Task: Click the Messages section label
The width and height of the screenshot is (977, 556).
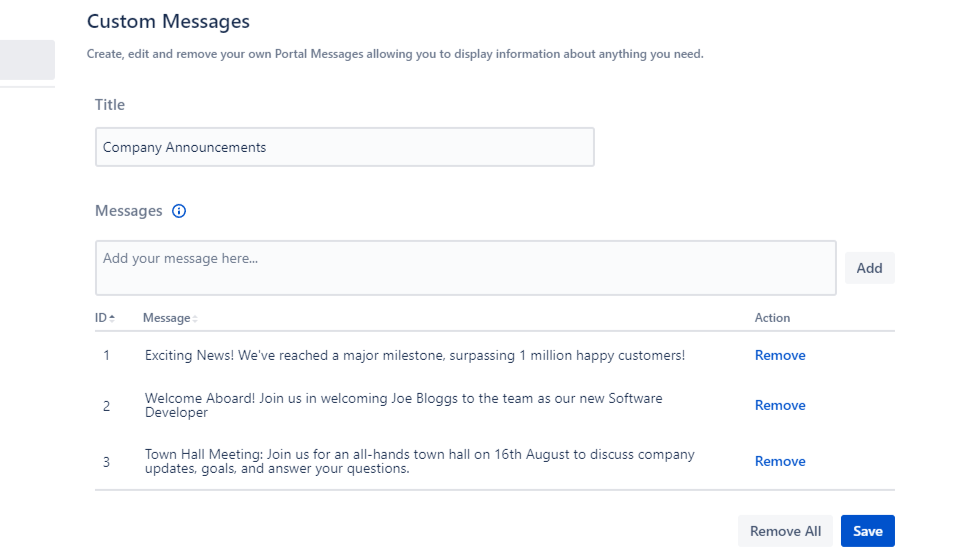Action: click(128, 211)
